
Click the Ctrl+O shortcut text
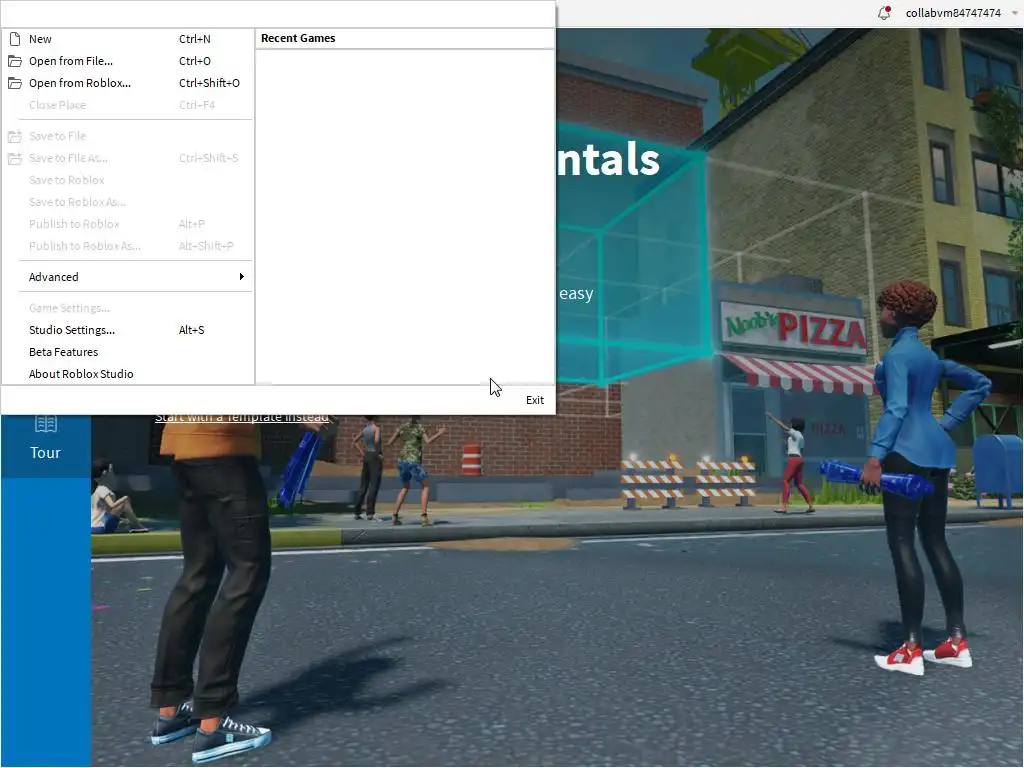point(195,61)
